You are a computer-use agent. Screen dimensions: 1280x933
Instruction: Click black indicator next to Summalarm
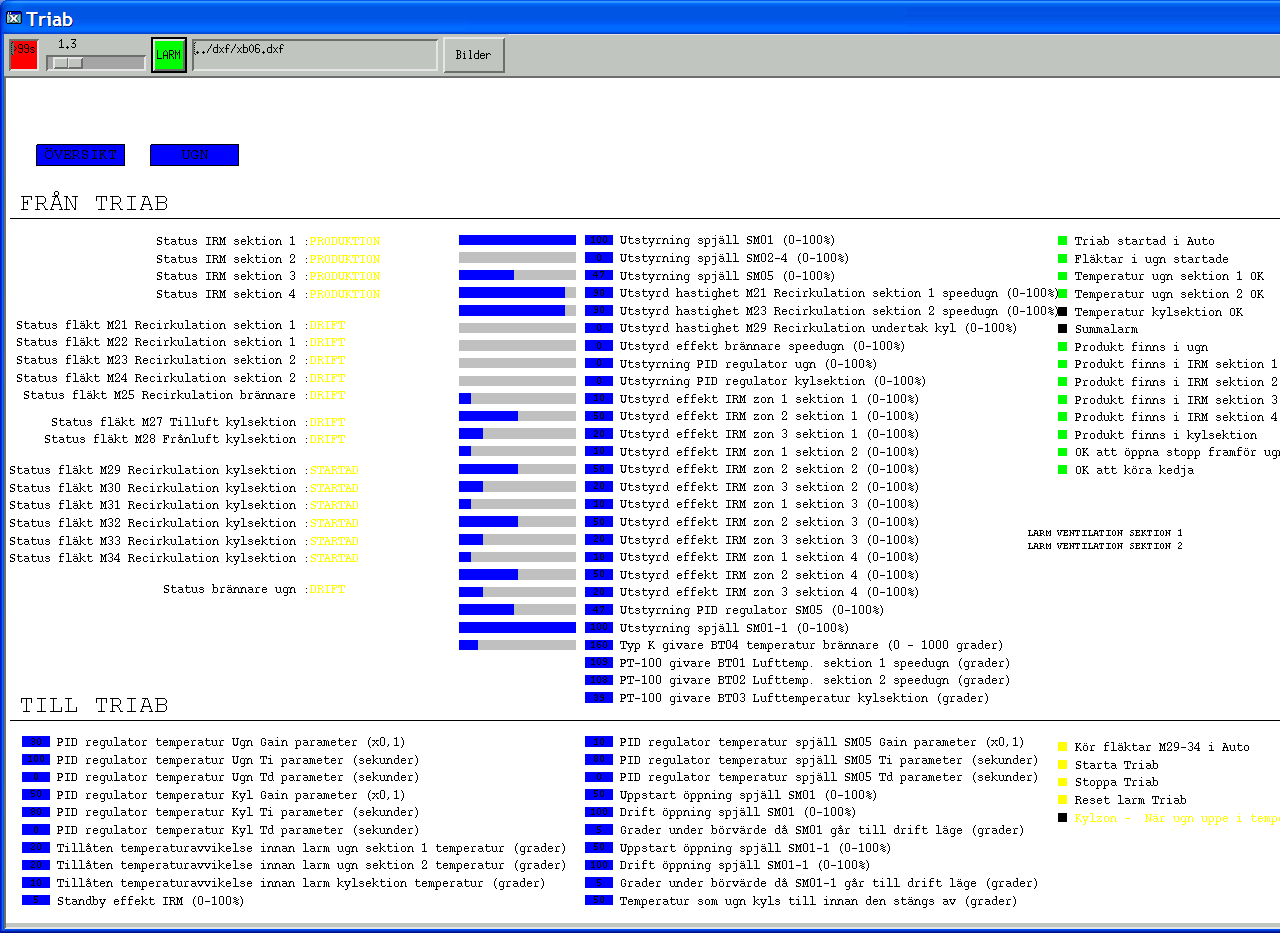[1063, 329]
